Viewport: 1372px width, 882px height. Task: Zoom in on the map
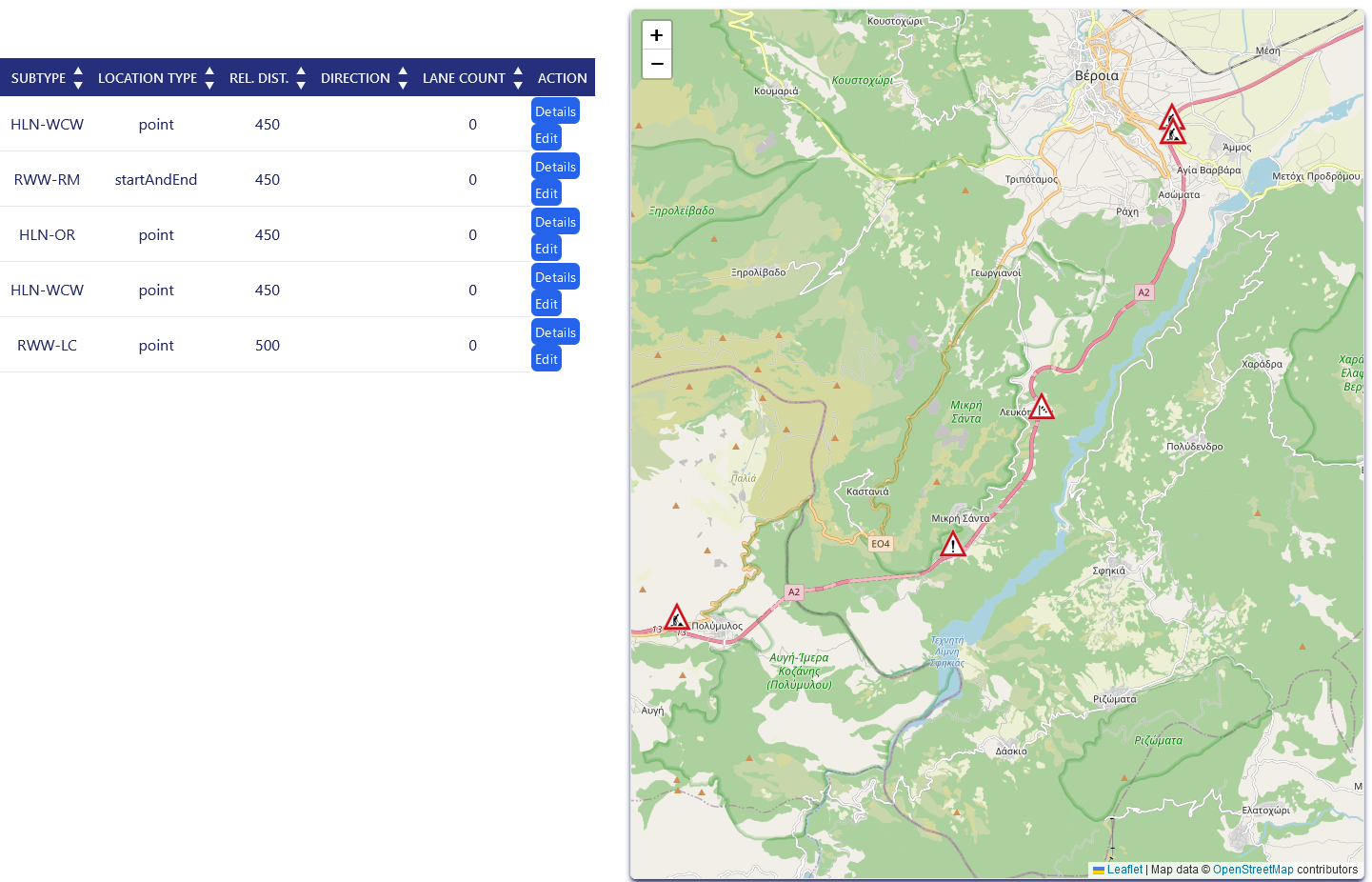[657, 35]
